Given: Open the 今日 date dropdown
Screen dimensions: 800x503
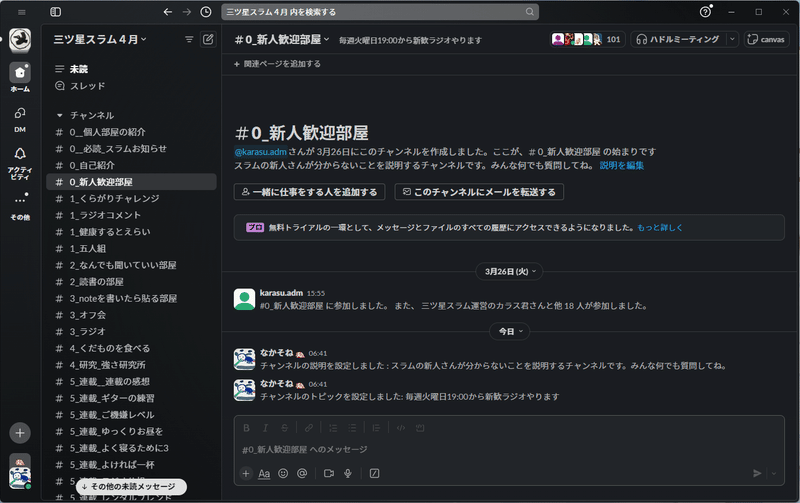Looking at the screenshot, I should pyautogui.click(x=510, y=332).
